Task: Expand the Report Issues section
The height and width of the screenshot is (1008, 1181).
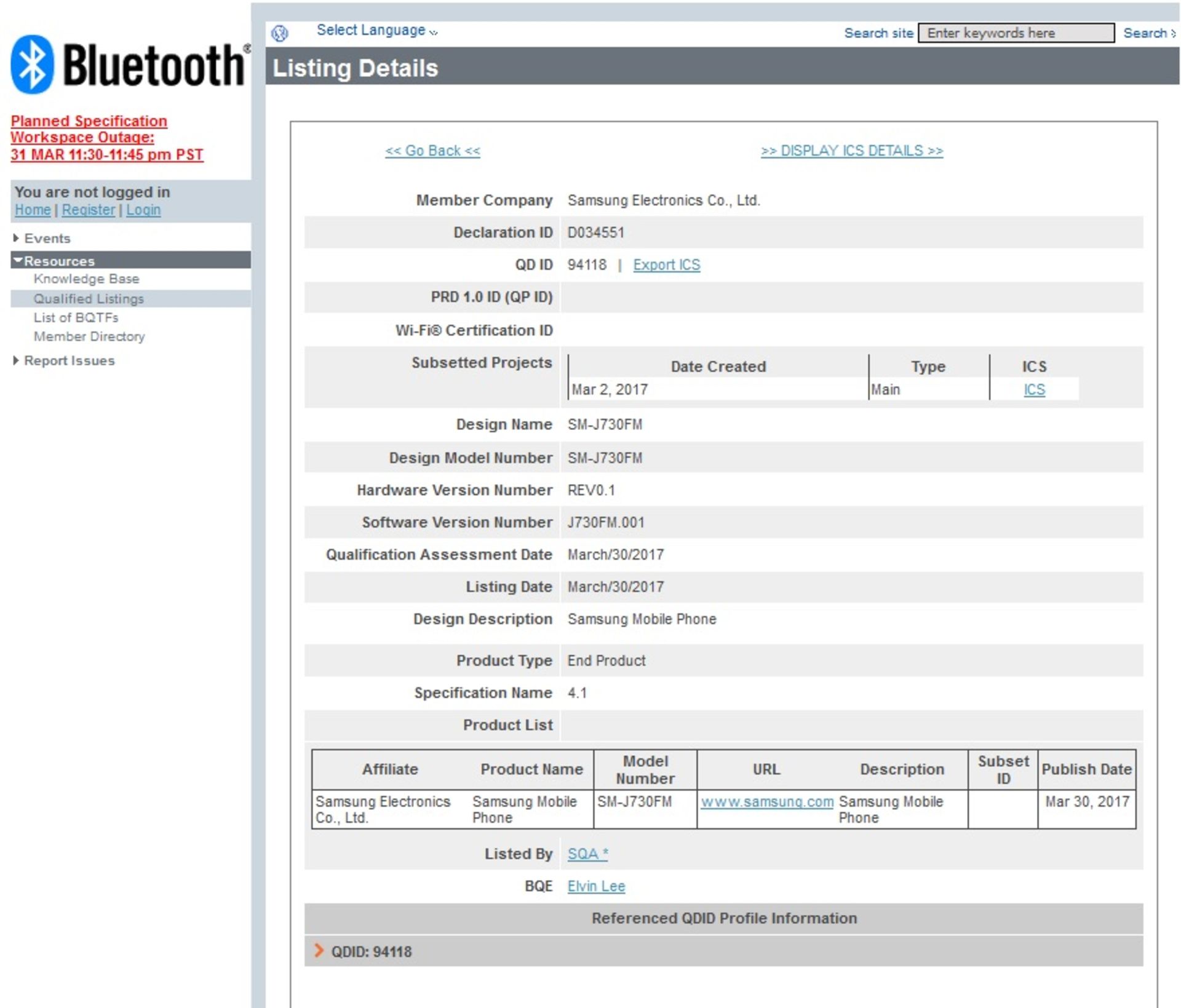Action: pyautogui.click(x=69, y=360)
